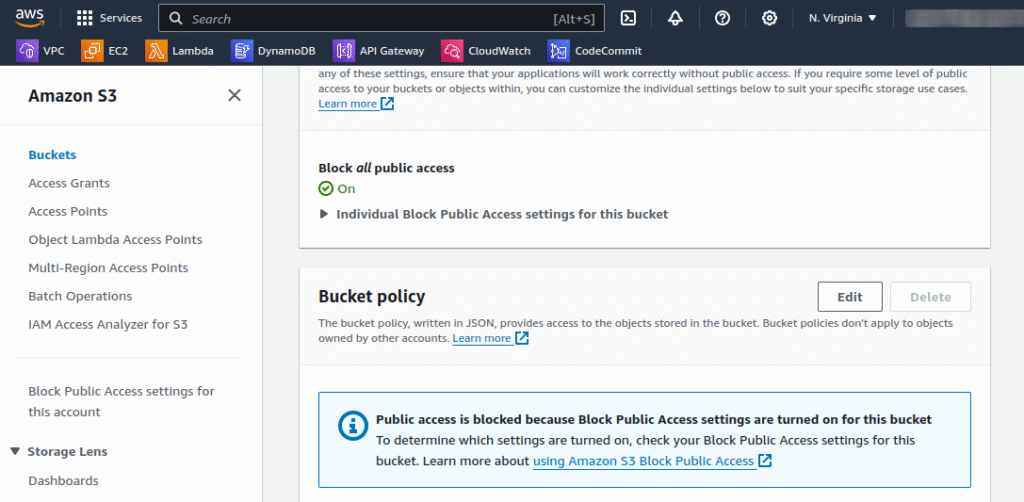Open Learn more link under Bucket policy

(482, 338)
